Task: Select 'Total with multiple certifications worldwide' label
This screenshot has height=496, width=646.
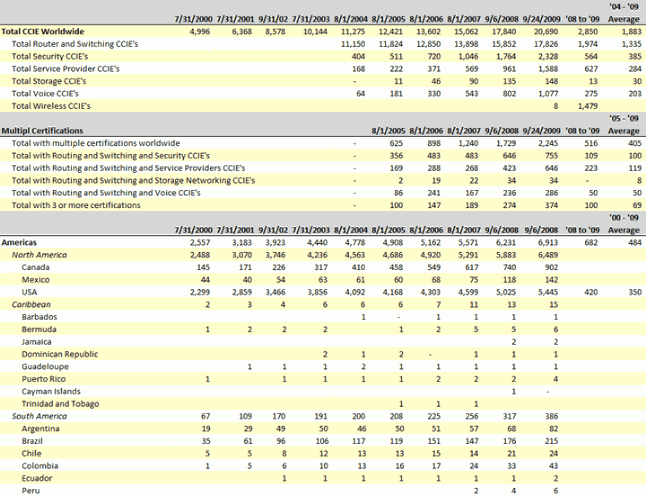Action: (96, 143)
